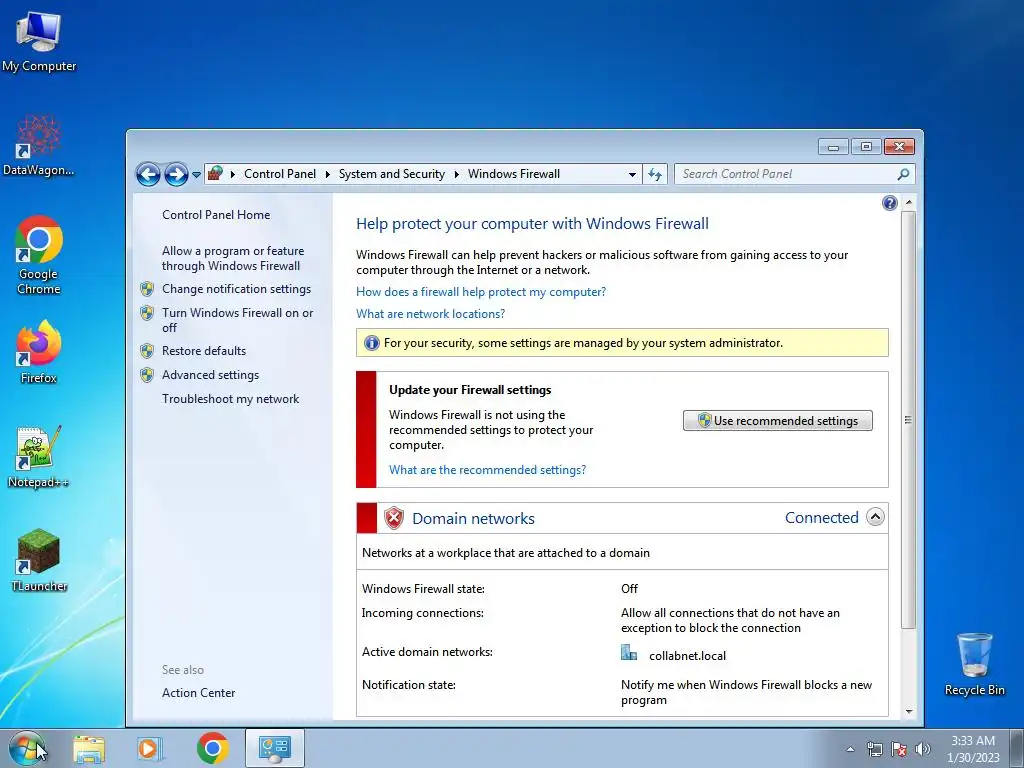Viewport: 1024px width, 768px height.
Task: Select the DataWagon desktop shortcut
Action: [39, 146]
